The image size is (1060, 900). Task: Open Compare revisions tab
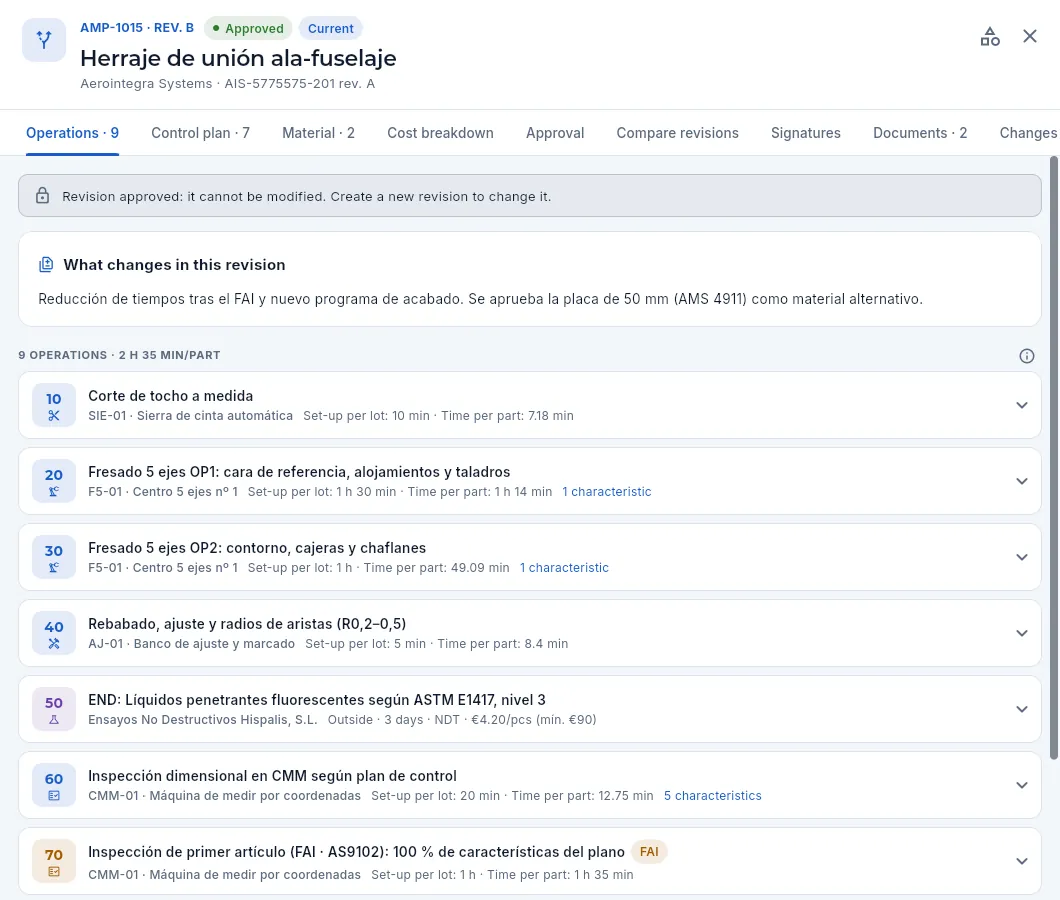677,133
